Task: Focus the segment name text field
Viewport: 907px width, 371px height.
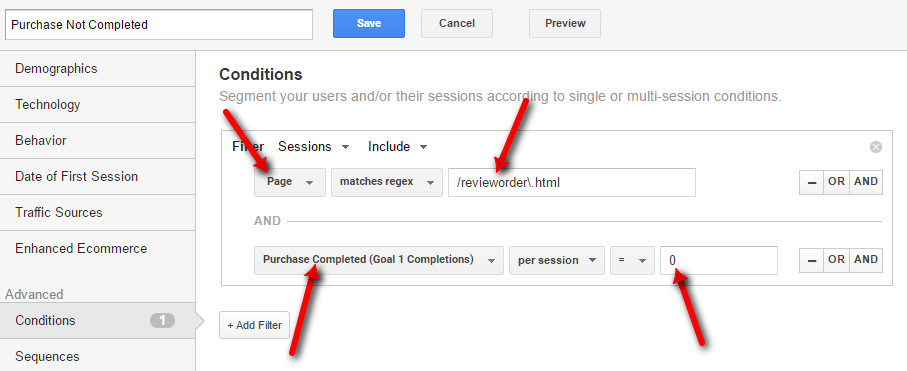Action: 159,25
